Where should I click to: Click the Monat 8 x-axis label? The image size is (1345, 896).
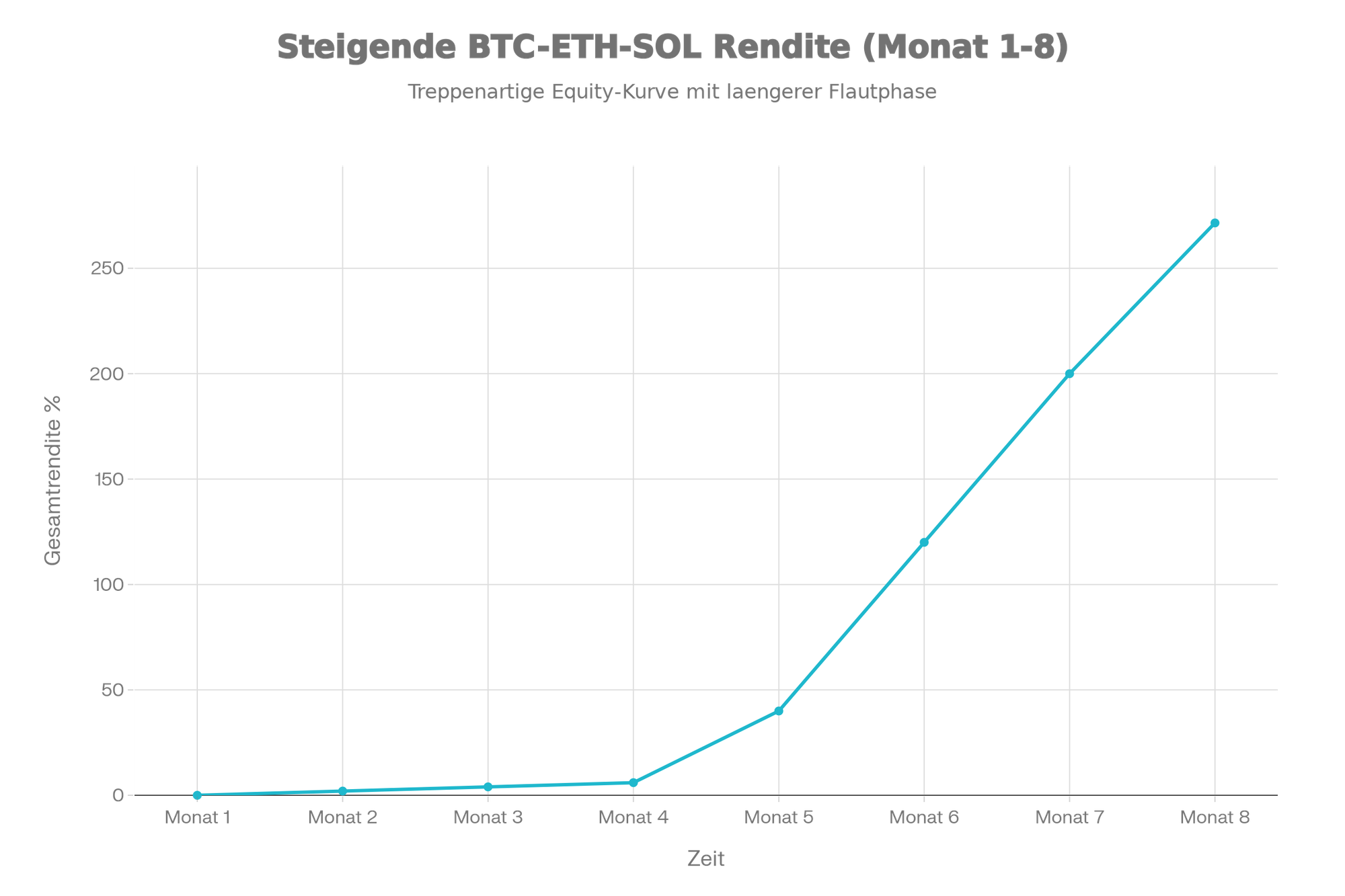click(1215, 817)
